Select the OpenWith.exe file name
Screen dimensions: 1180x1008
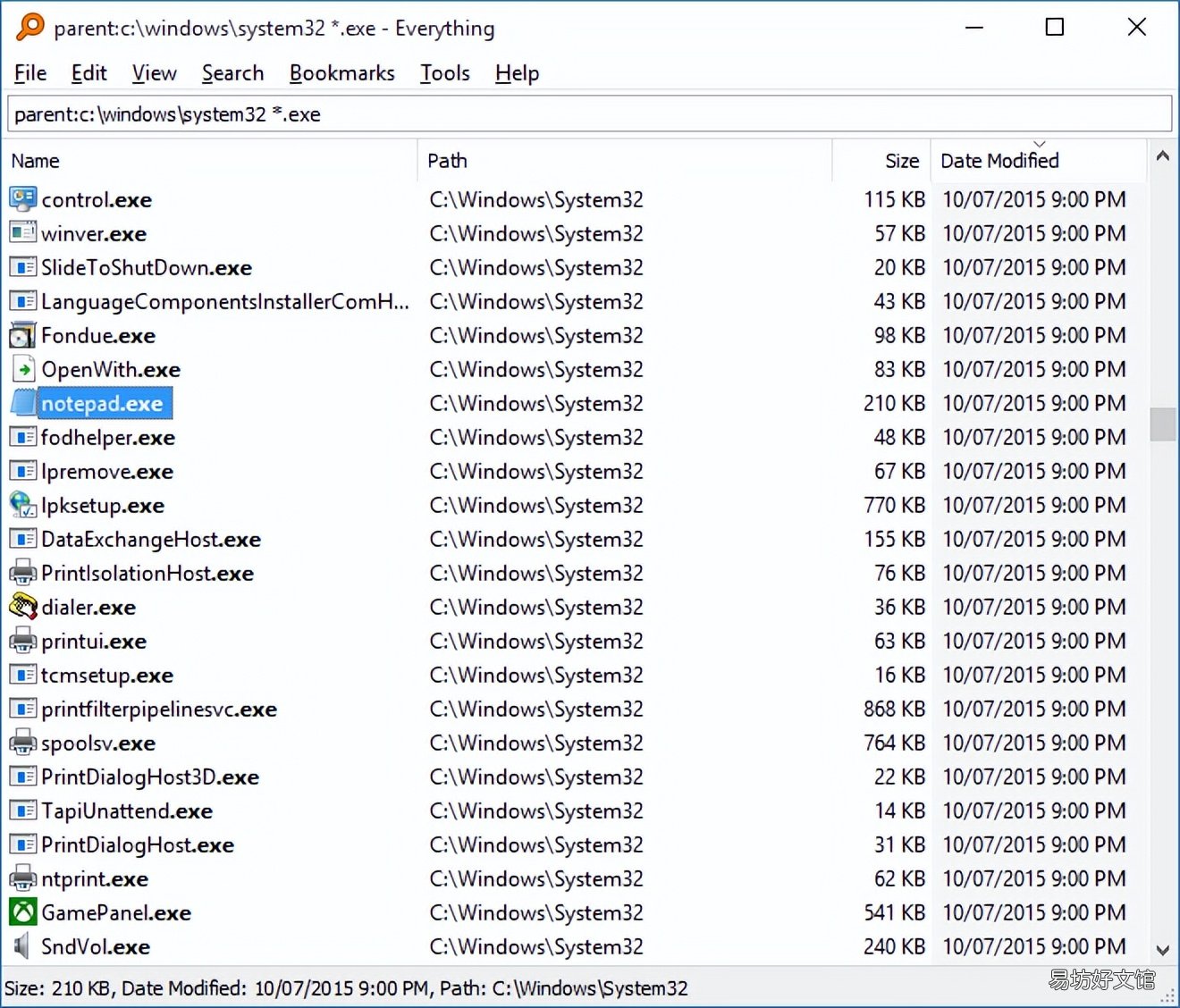click(x=111, y=370)
